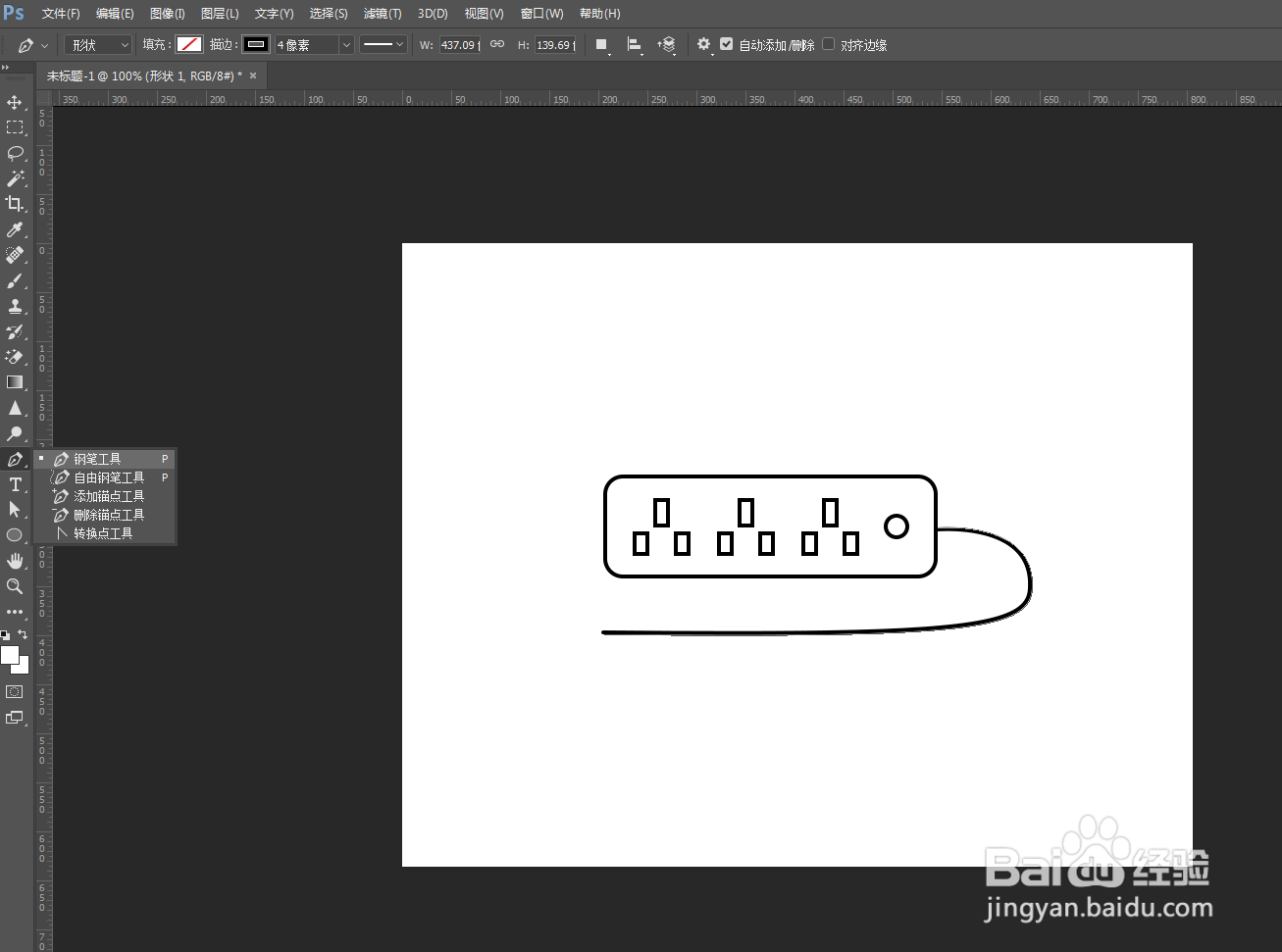
Task: Open the 滤镜(T) menu
Action: (x=383, y=14)
